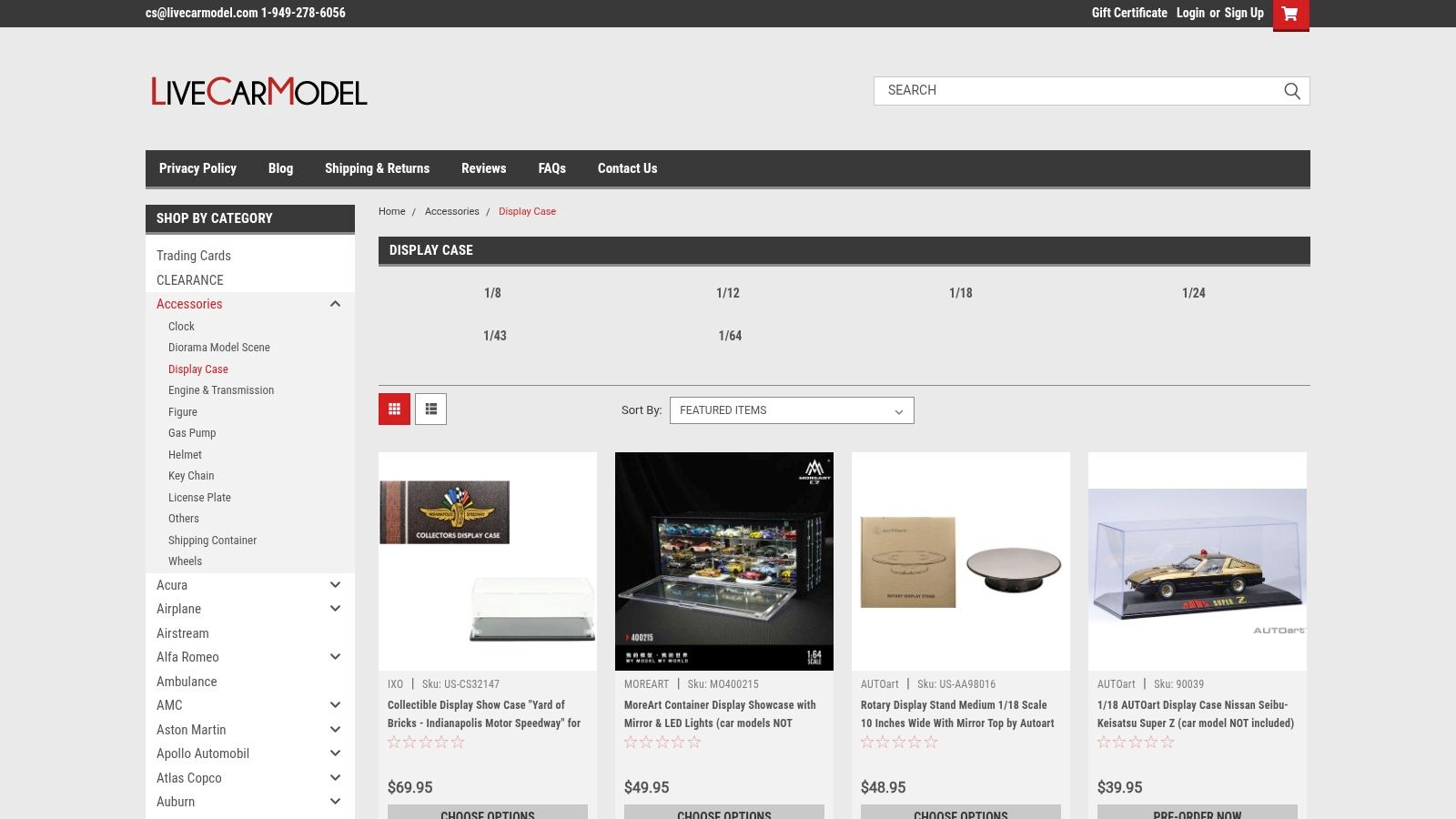The width and height of the screenshot is (1456, 819).
Task: Switch to grid view layout
Action: [394, 409]
